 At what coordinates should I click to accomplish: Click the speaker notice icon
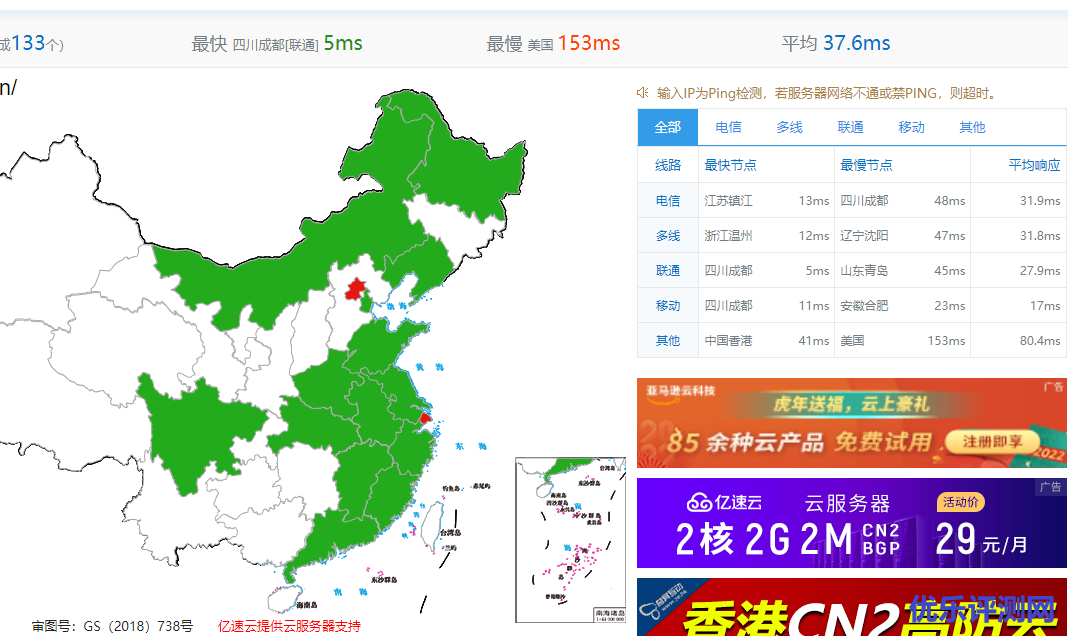pos(642,93)
